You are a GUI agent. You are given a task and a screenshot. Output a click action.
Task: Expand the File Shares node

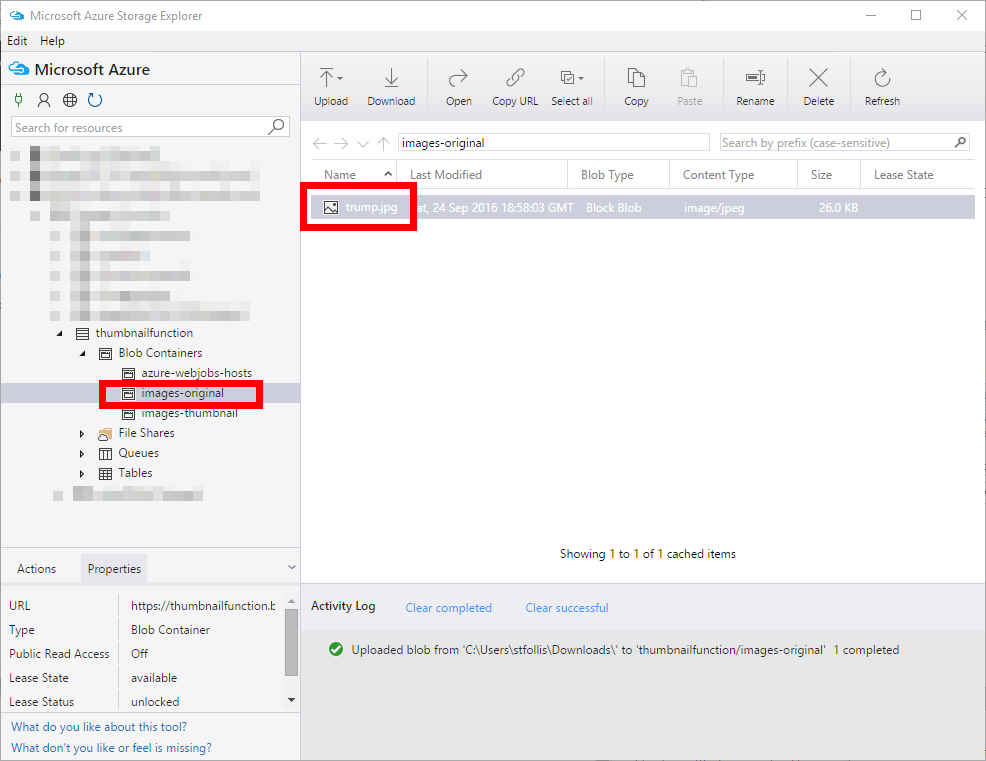coord(82,433)
